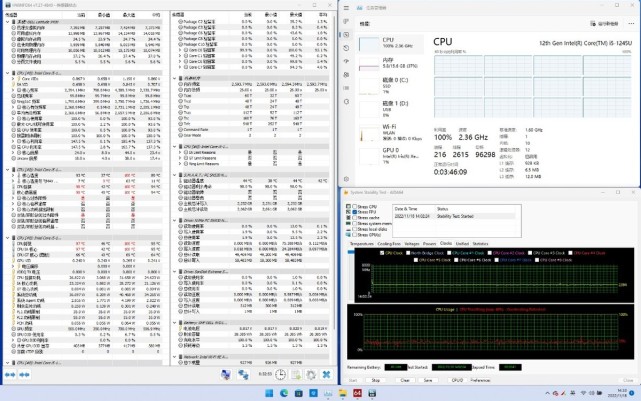Select Wi-Fi item in performance list
The height and width of the screenshot is (401, 641).
click(390, 133)
